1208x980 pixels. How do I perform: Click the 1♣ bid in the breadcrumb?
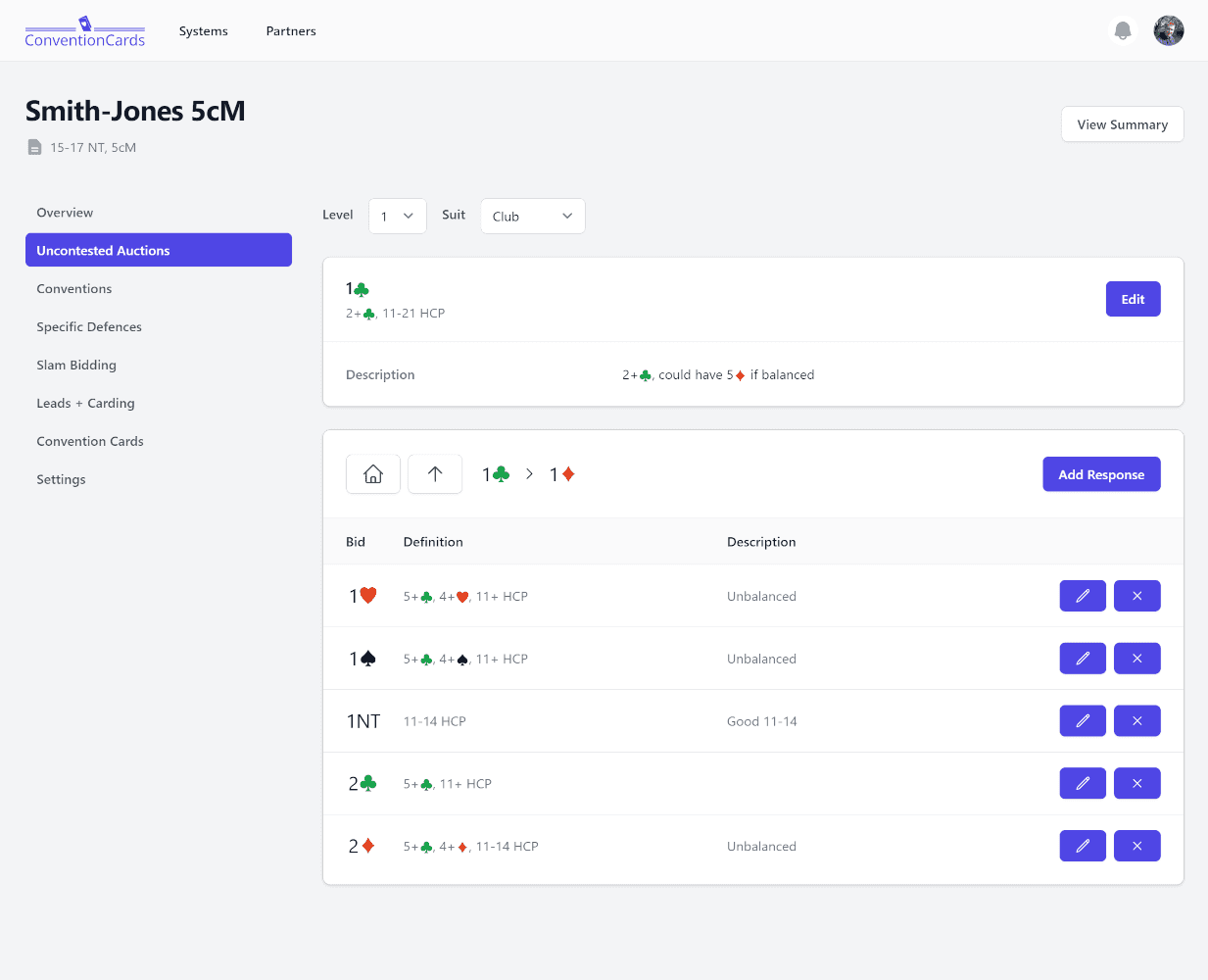click(496, 474)
